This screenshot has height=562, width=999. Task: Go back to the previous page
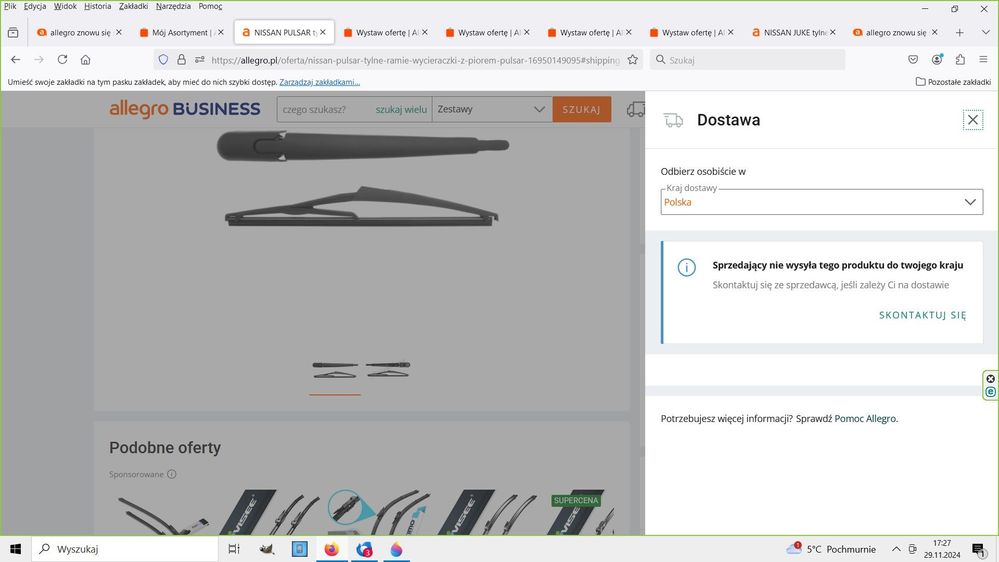point(15,59)
